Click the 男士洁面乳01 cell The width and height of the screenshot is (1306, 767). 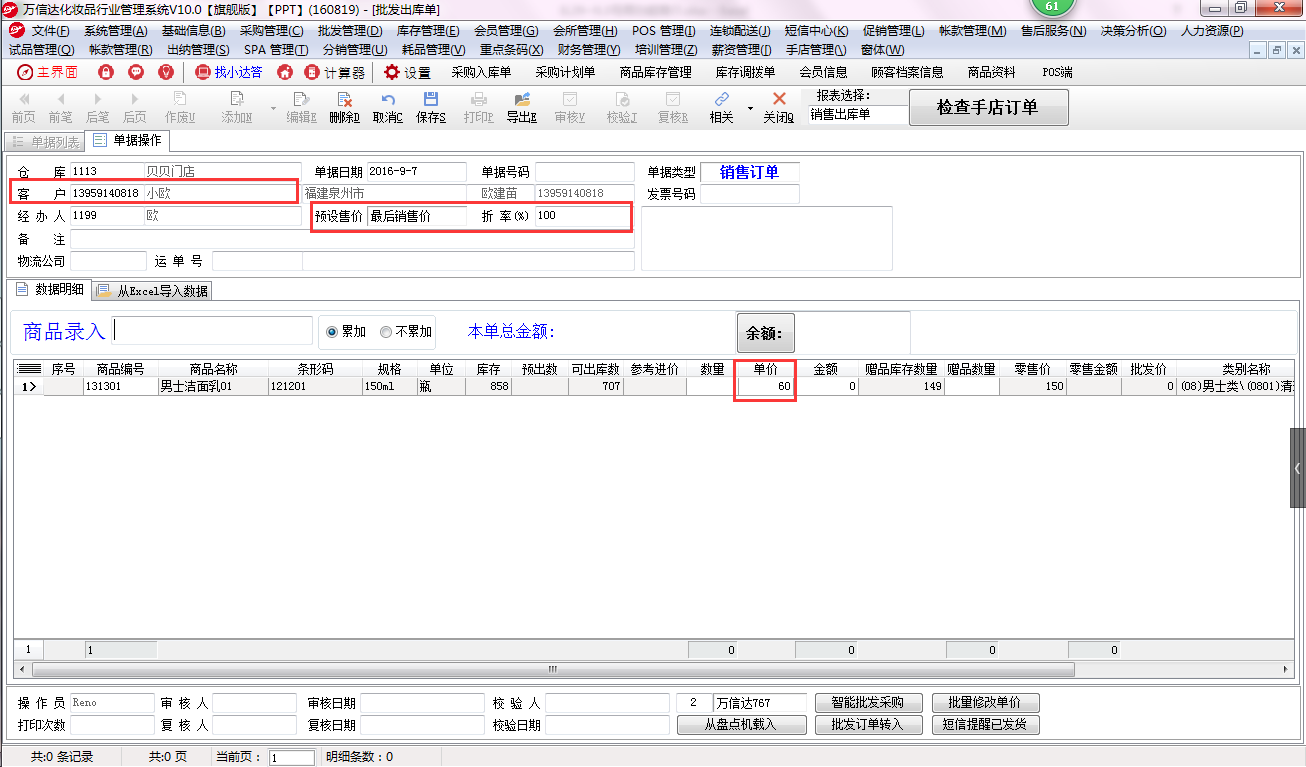(x=213, y=386)
